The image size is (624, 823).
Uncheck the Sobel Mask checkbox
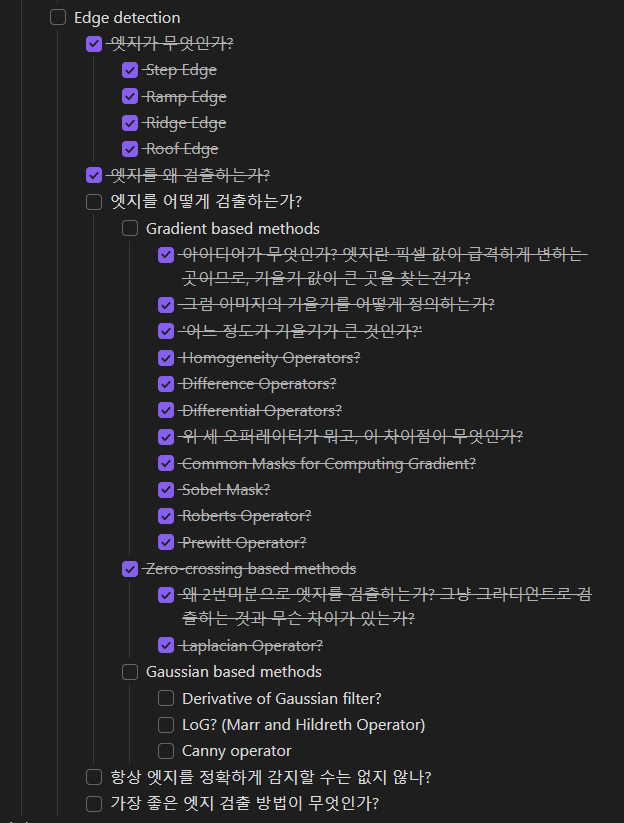tap(166, 490)
